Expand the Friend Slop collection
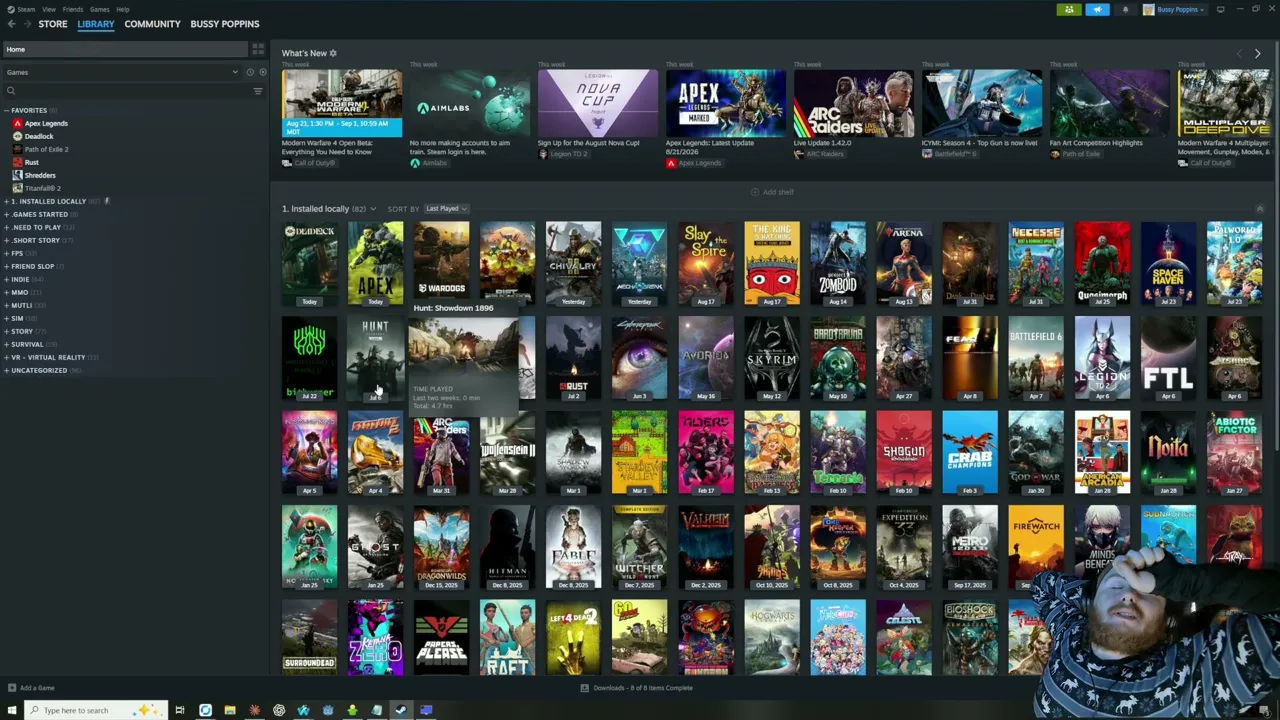1280x720 pixels. tap(6, 266)
